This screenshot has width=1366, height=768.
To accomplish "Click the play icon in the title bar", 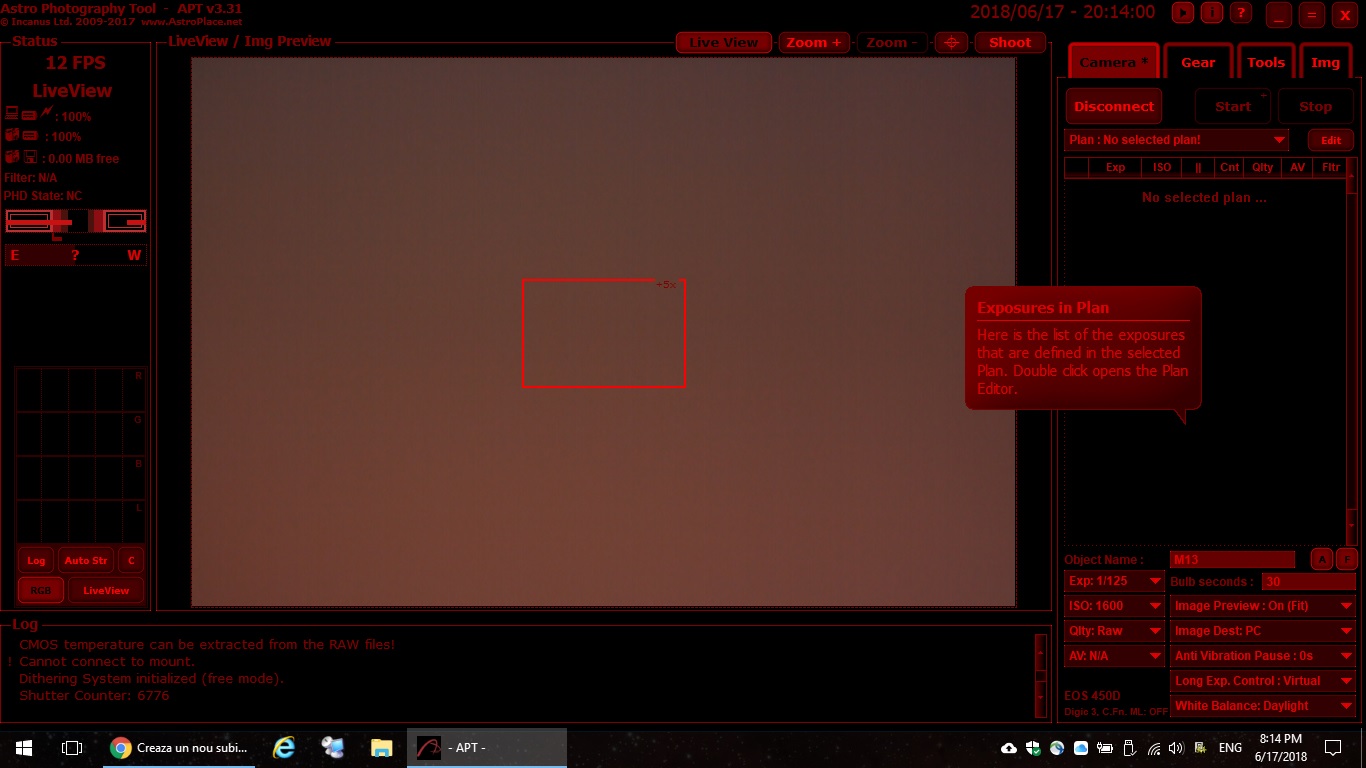I will click(1183, 13).
